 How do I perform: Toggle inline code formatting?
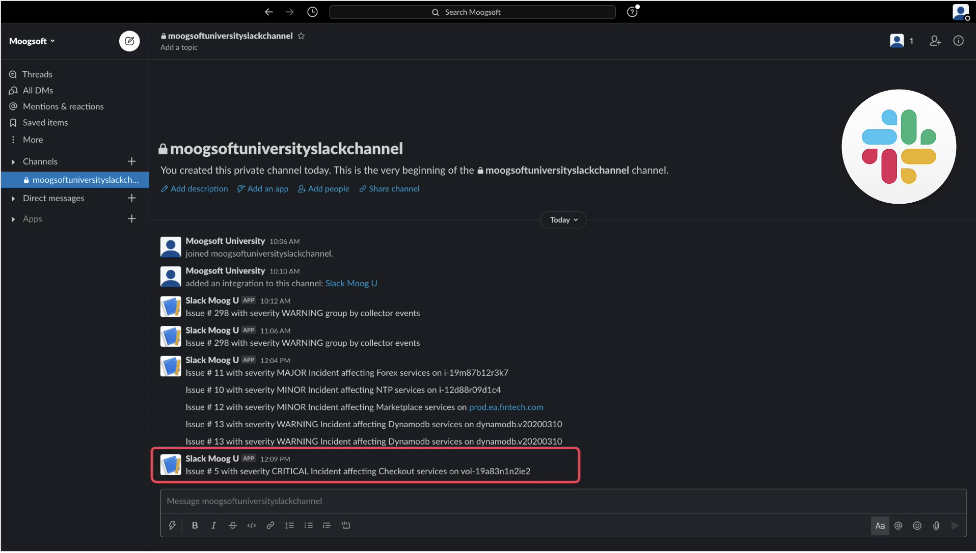pos(251,526)
